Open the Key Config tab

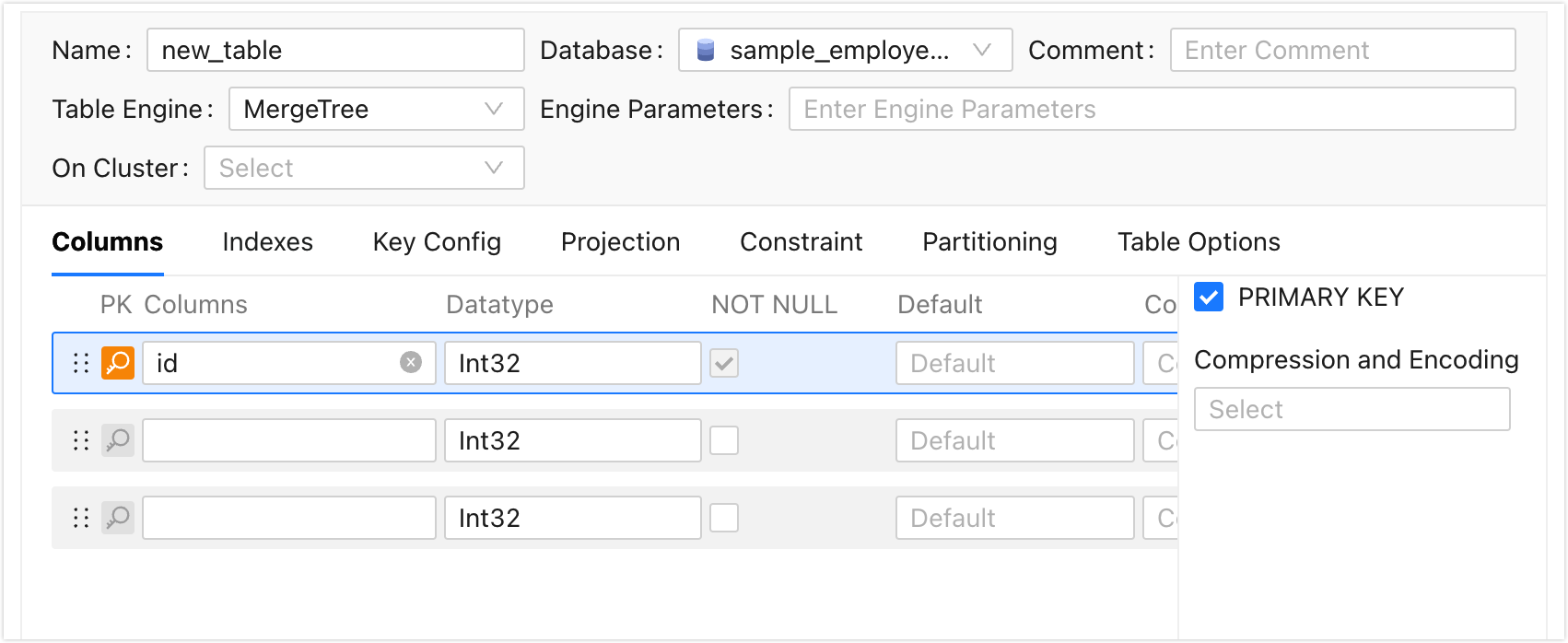[x=437, y=241]
